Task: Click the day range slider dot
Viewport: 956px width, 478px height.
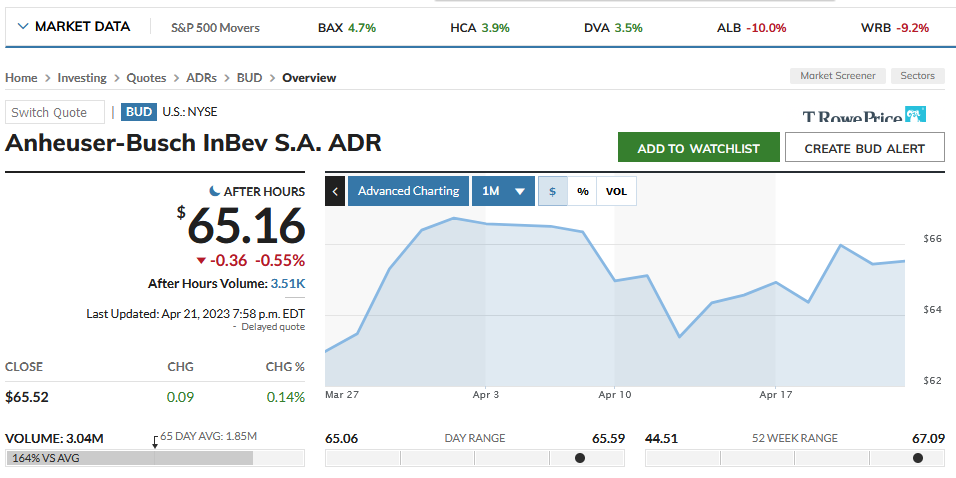Action: 580,458
